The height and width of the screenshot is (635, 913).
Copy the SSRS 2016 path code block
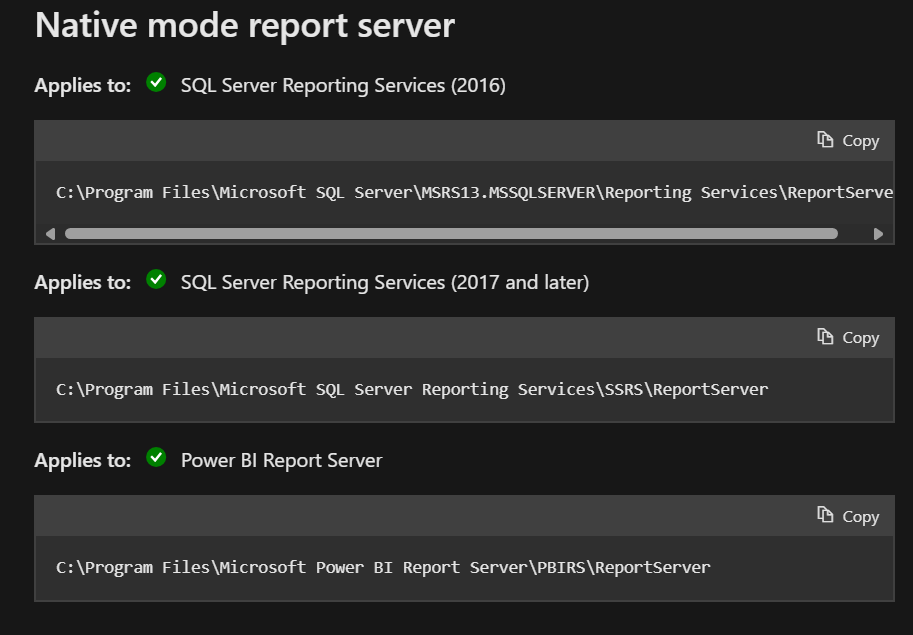(x=848, y=140)
